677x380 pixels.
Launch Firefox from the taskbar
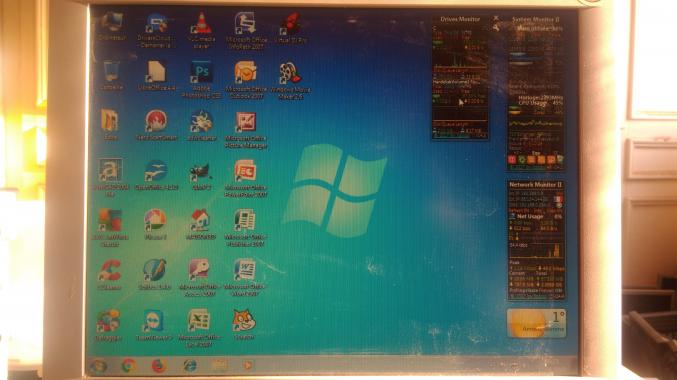click(x=159, y=366)
